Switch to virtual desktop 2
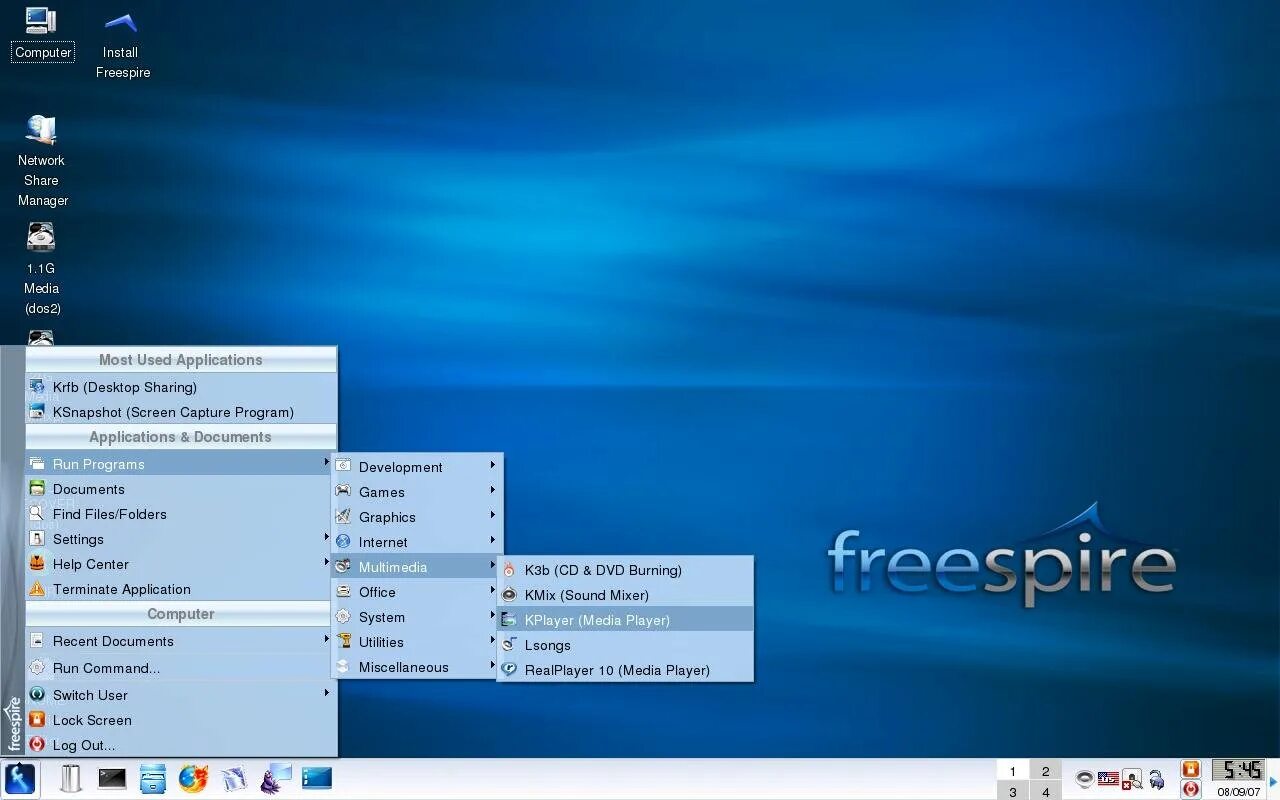Screen dimensions: 1280x800 1046,771
